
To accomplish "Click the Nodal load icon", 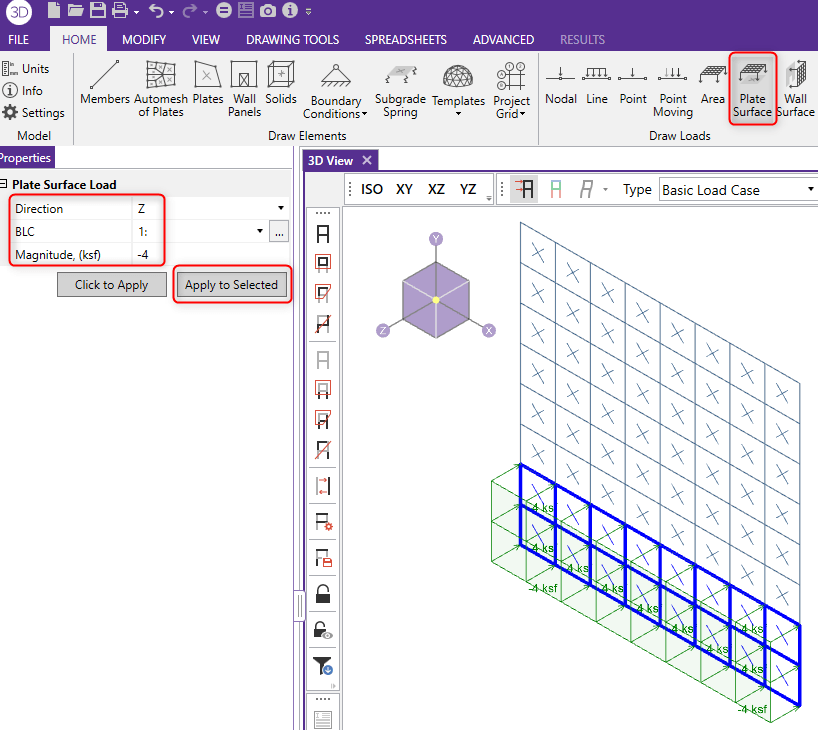I will [561, 84].
